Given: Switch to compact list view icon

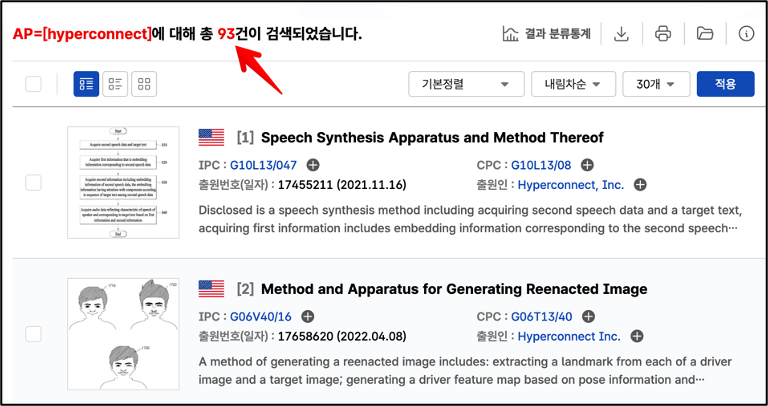Looking at the screenshot, I should point(115,84).
